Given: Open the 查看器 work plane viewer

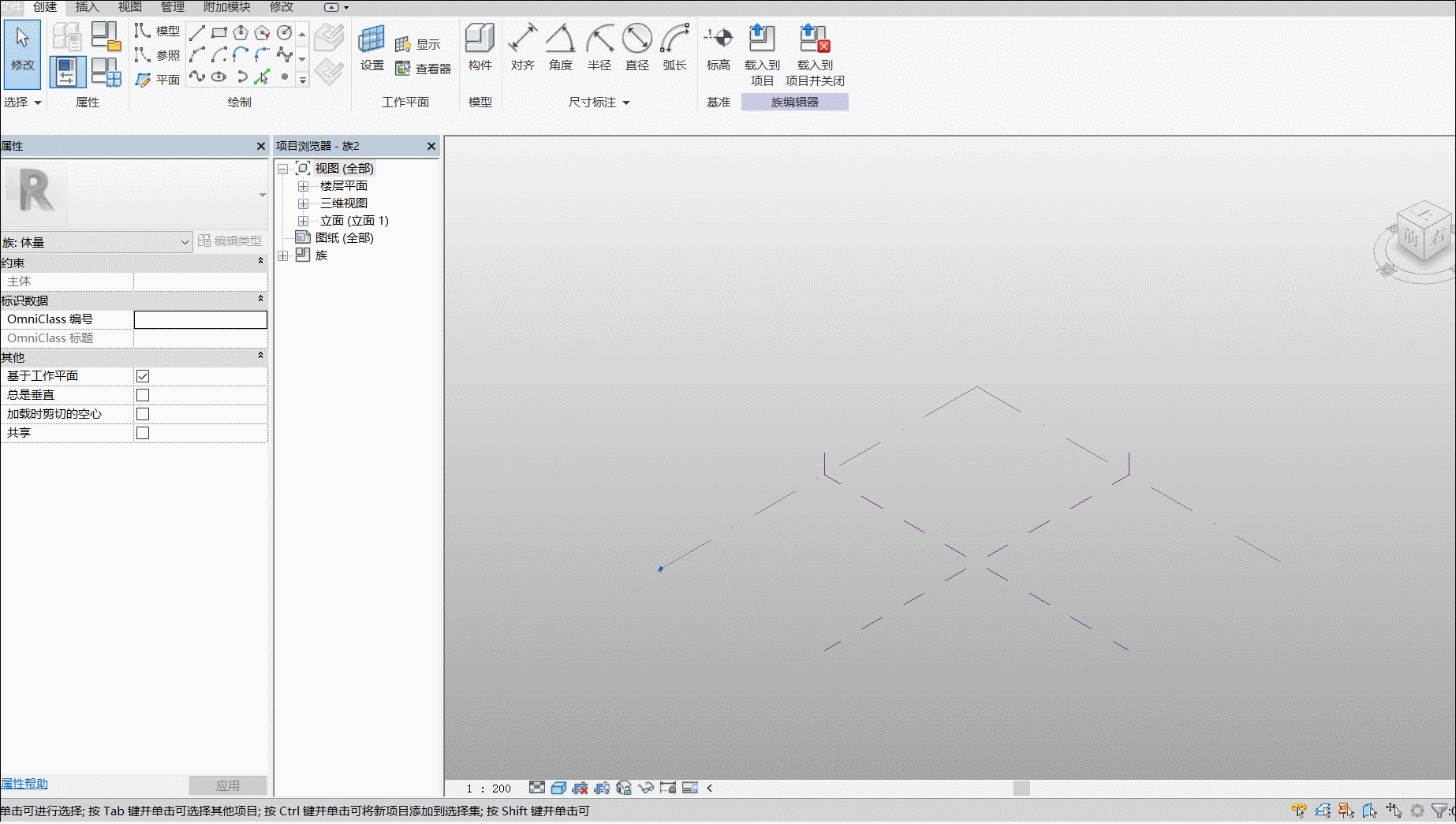Looking at the screenshot, I should pos(423,69).
